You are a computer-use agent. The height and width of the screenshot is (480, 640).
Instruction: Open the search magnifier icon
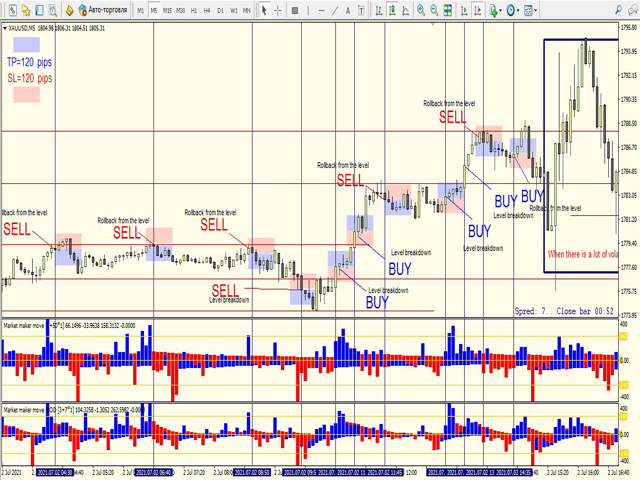(619, 10)
